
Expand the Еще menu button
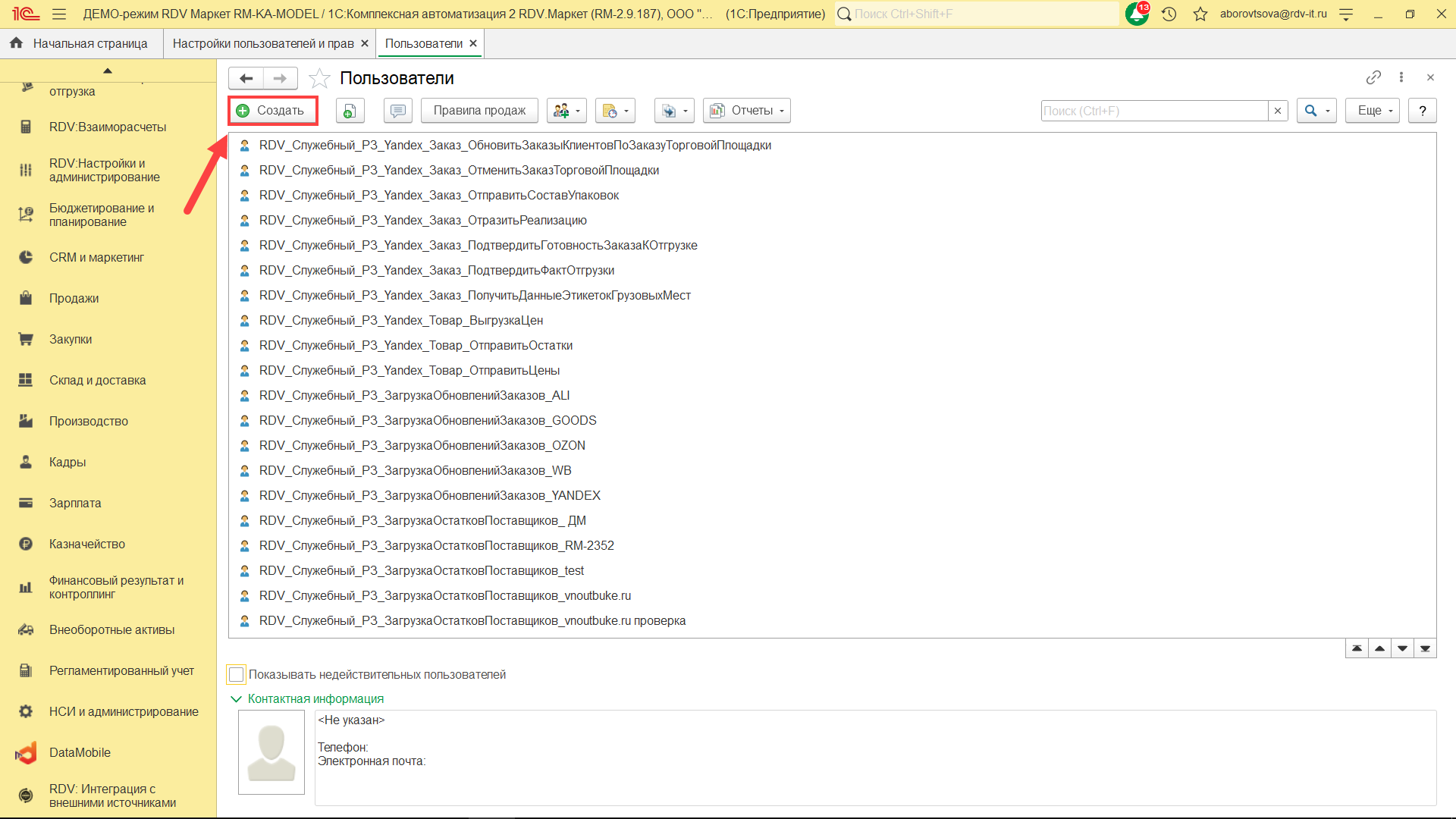(x=1372, y=111)
